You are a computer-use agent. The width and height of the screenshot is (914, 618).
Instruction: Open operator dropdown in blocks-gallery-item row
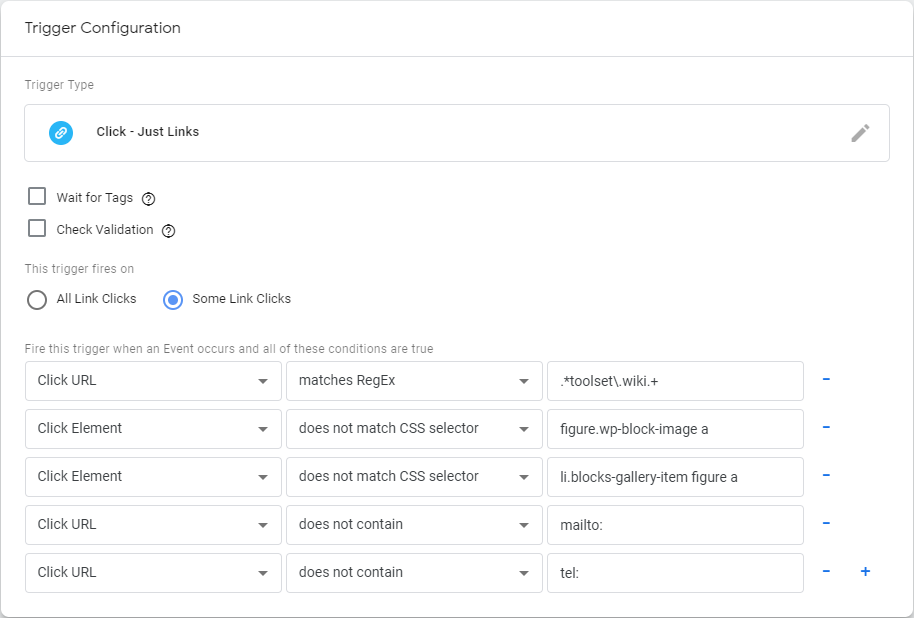[414, 476]
